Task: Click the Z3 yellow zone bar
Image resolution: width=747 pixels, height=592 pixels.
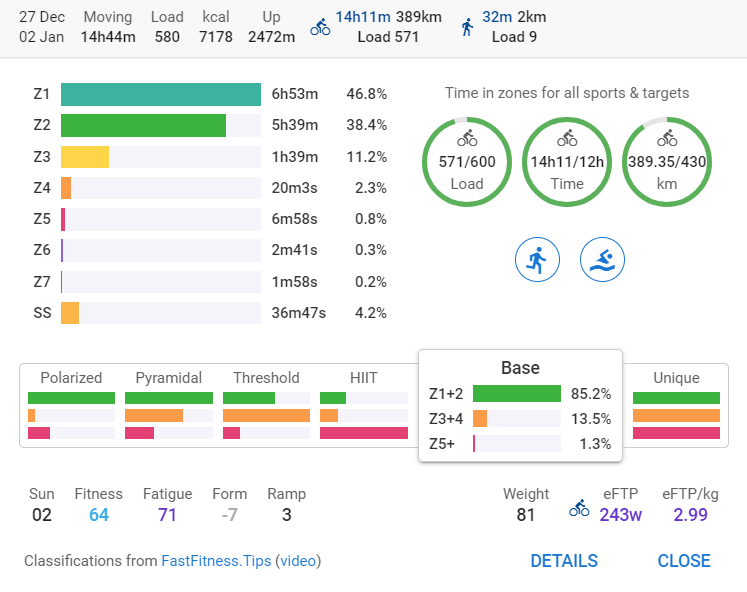Action: pos(85,157)
